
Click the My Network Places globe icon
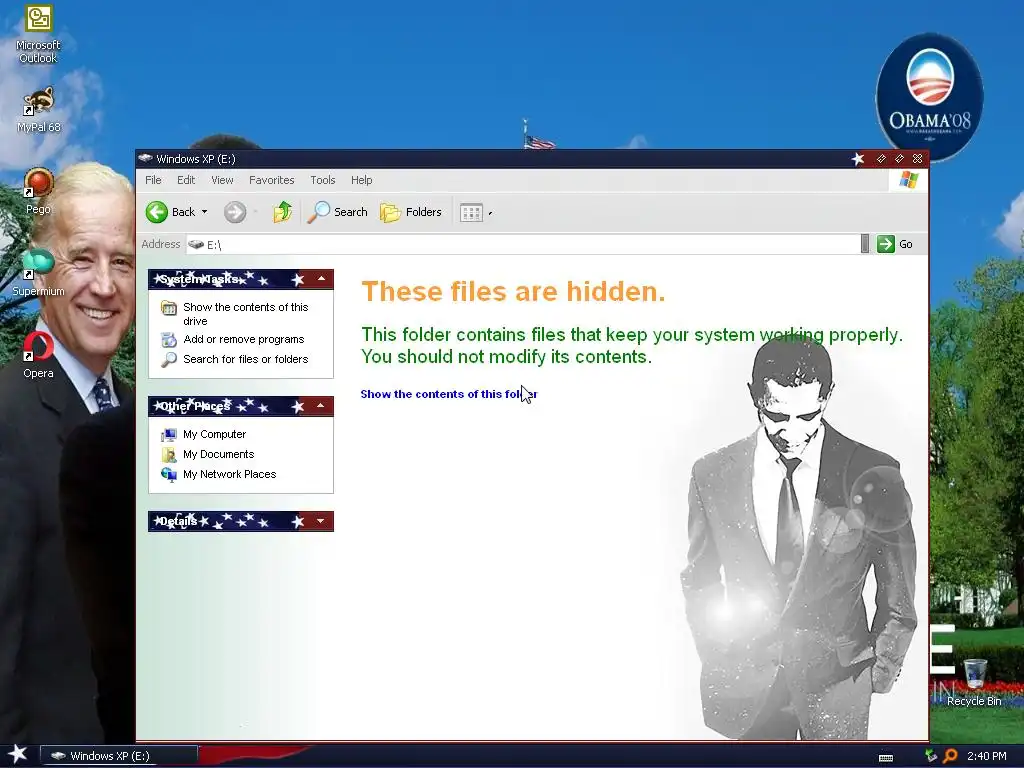[168, 475]
